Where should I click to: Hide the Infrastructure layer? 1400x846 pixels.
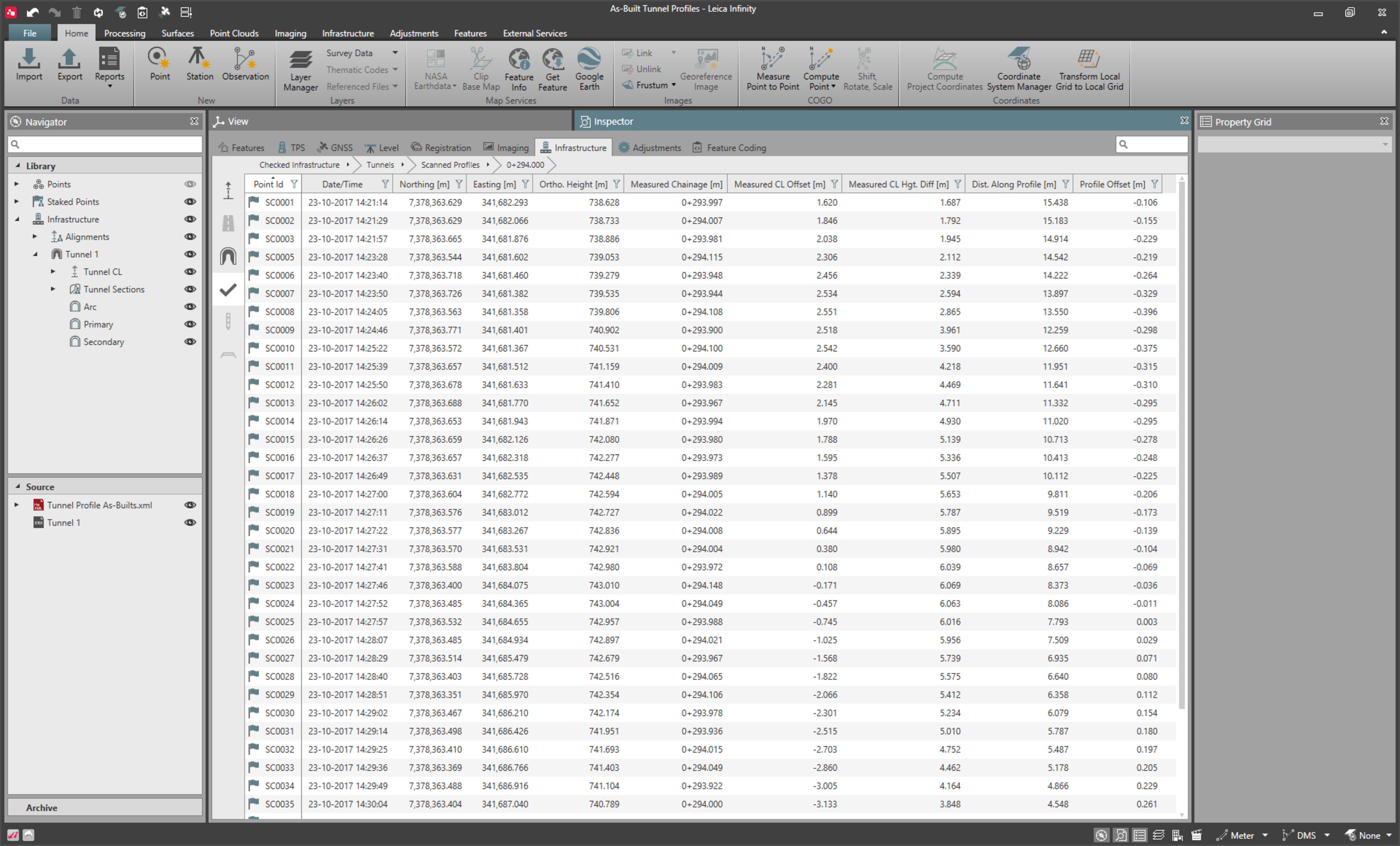[x=190, y=219]
